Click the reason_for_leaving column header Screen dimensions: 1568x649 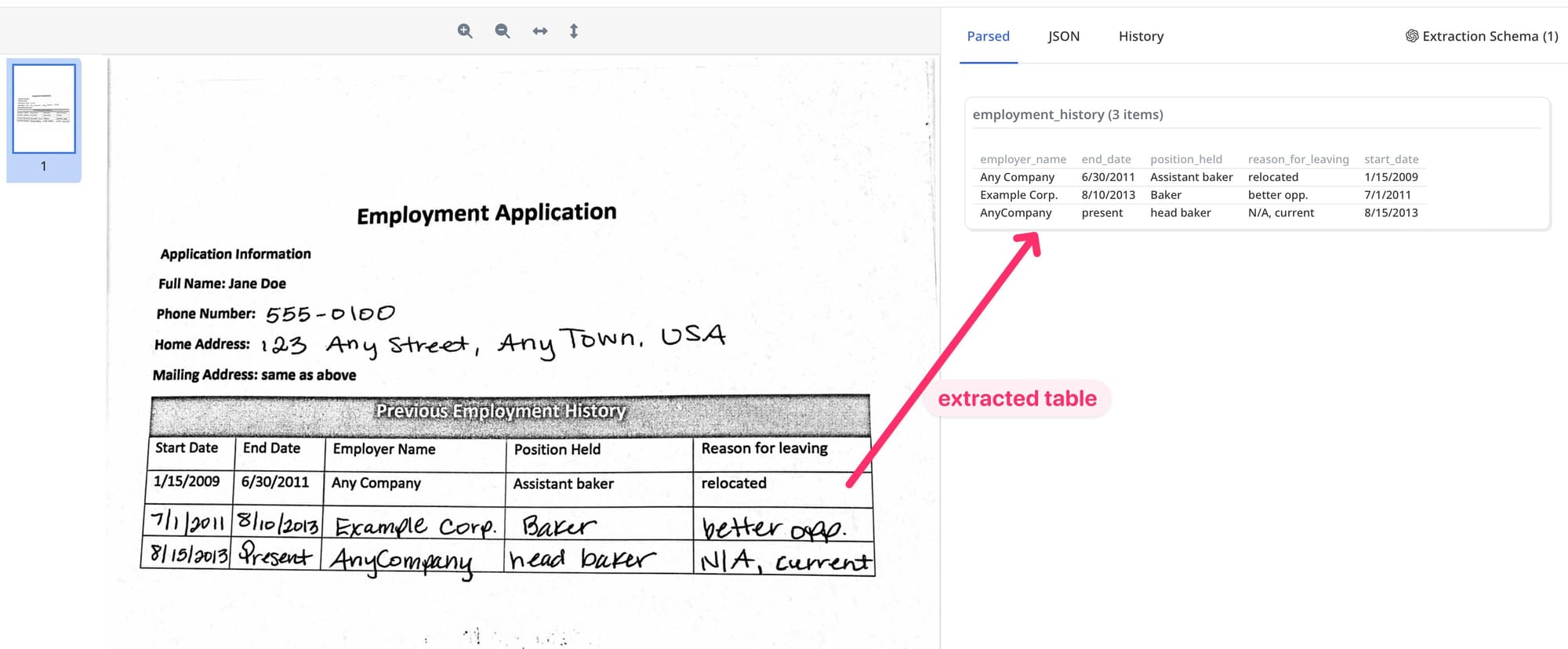1298,159
